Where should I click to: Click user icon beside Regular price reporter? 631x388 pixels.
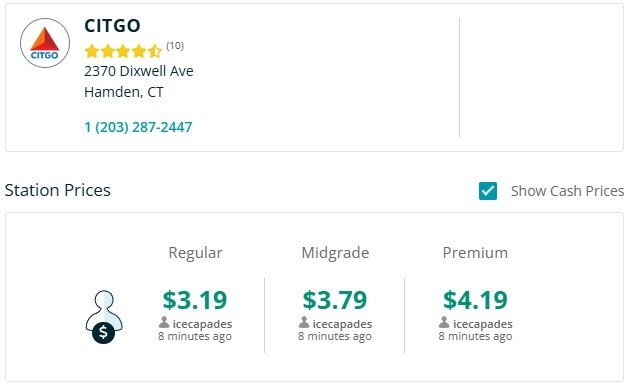164,322
